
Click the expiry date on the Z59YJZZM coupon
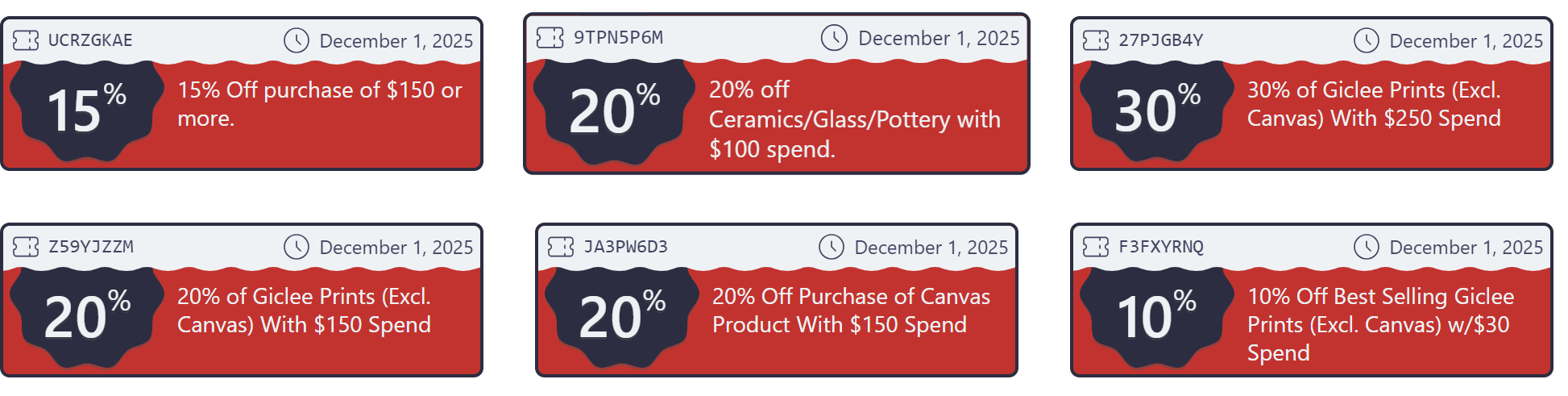(x=396, y=248)
